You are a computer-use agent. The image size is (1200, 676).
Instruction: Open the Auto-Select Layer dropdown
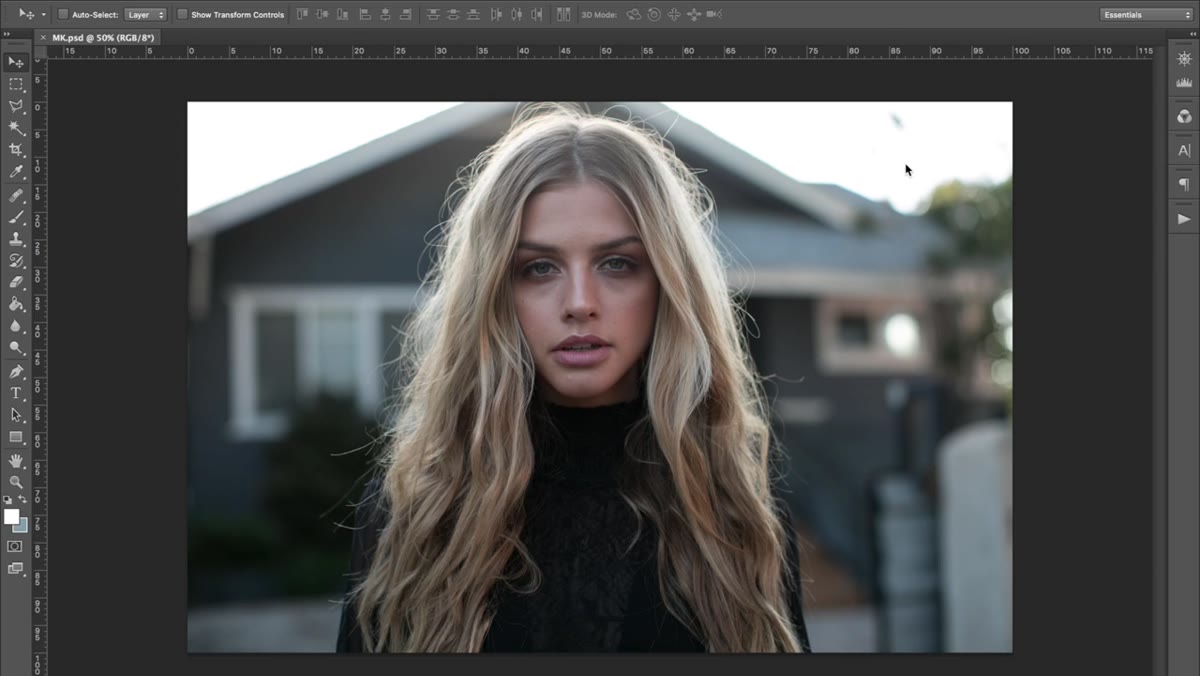pos(145,15)
